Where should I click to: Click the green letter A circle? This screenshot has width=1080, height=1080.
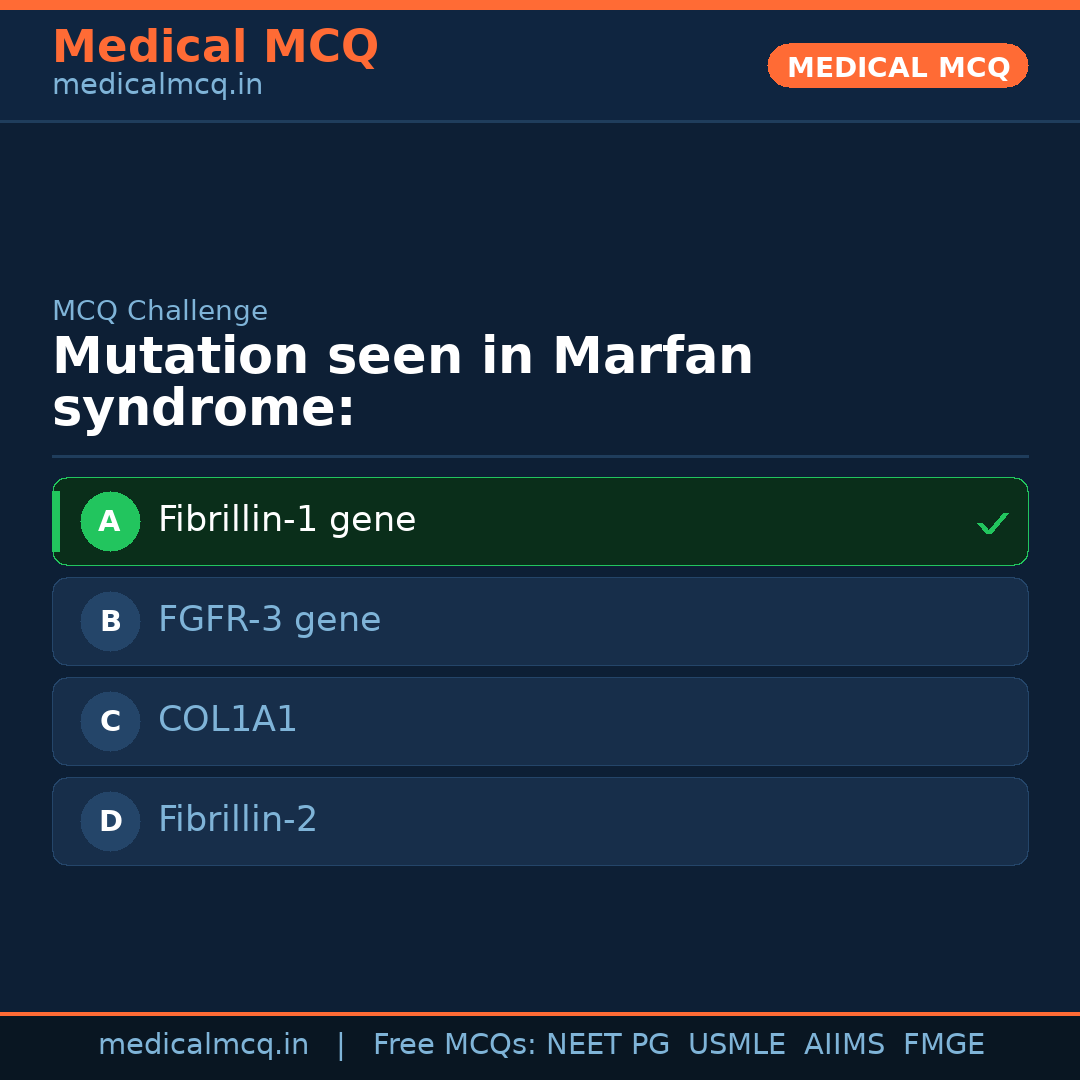(x=110, y=522)
